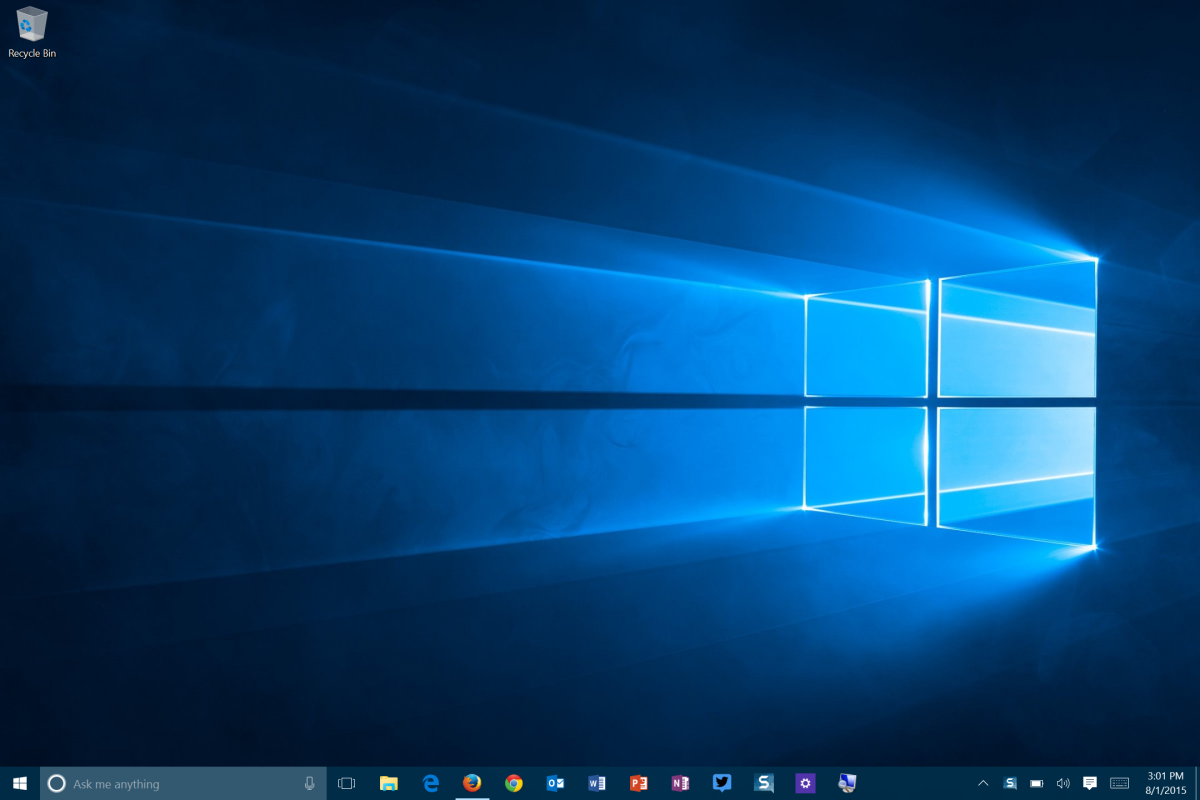The width and height of the screenshot is (1200, 800).
Task: Open the volume control in the tray
Action: coord(1063,783)
